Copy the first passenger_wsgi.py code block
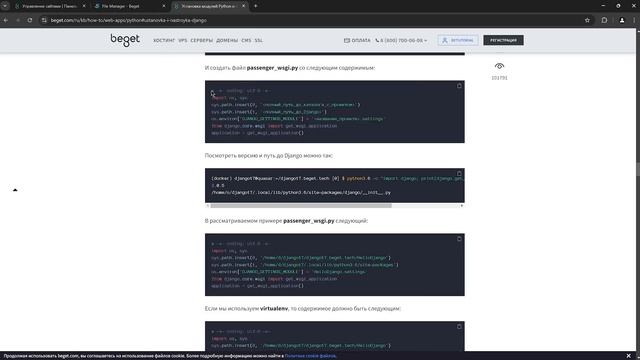Screen dimensions: 640x360 point(459,86)
